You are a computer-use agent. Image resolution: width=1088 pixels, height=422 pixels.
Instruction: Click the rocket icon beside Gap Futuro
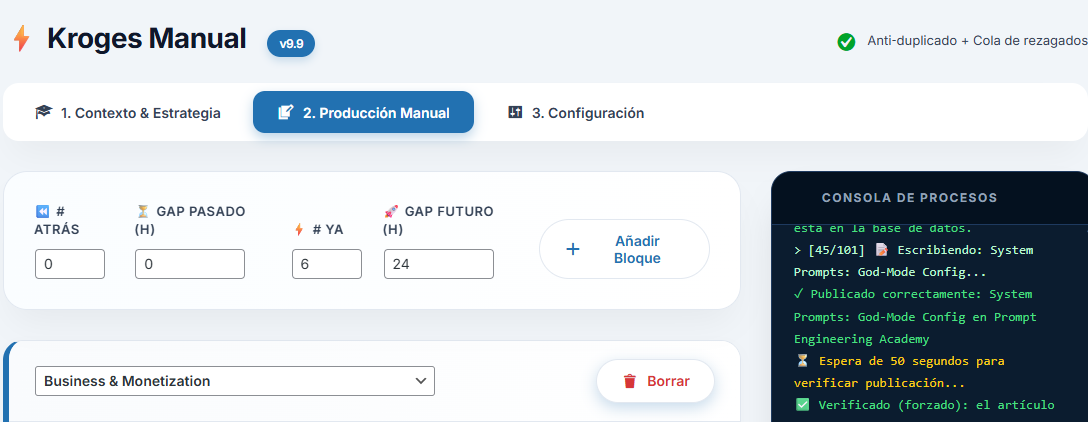(x=391, y=211)
